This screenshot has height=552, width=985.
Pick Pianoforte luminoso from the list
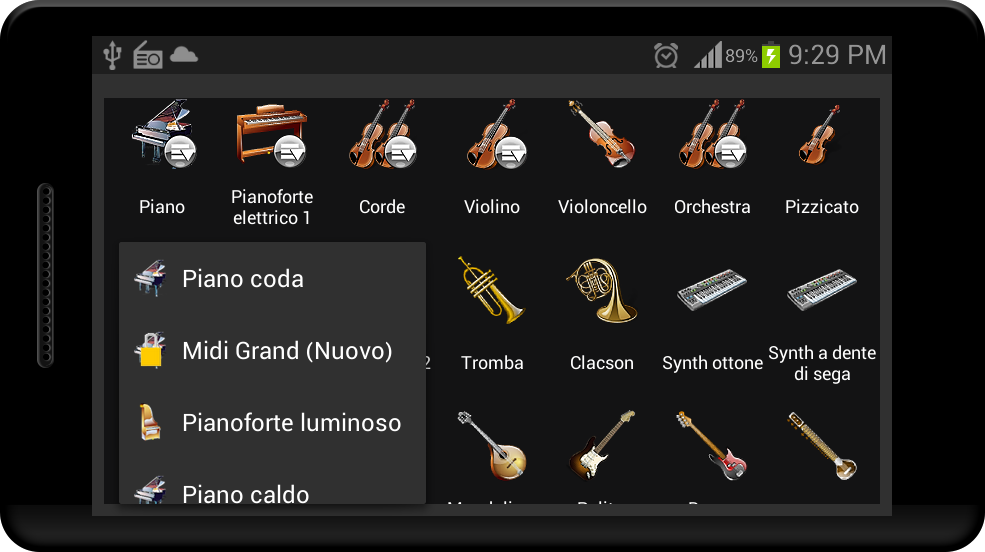coord(272,423)
